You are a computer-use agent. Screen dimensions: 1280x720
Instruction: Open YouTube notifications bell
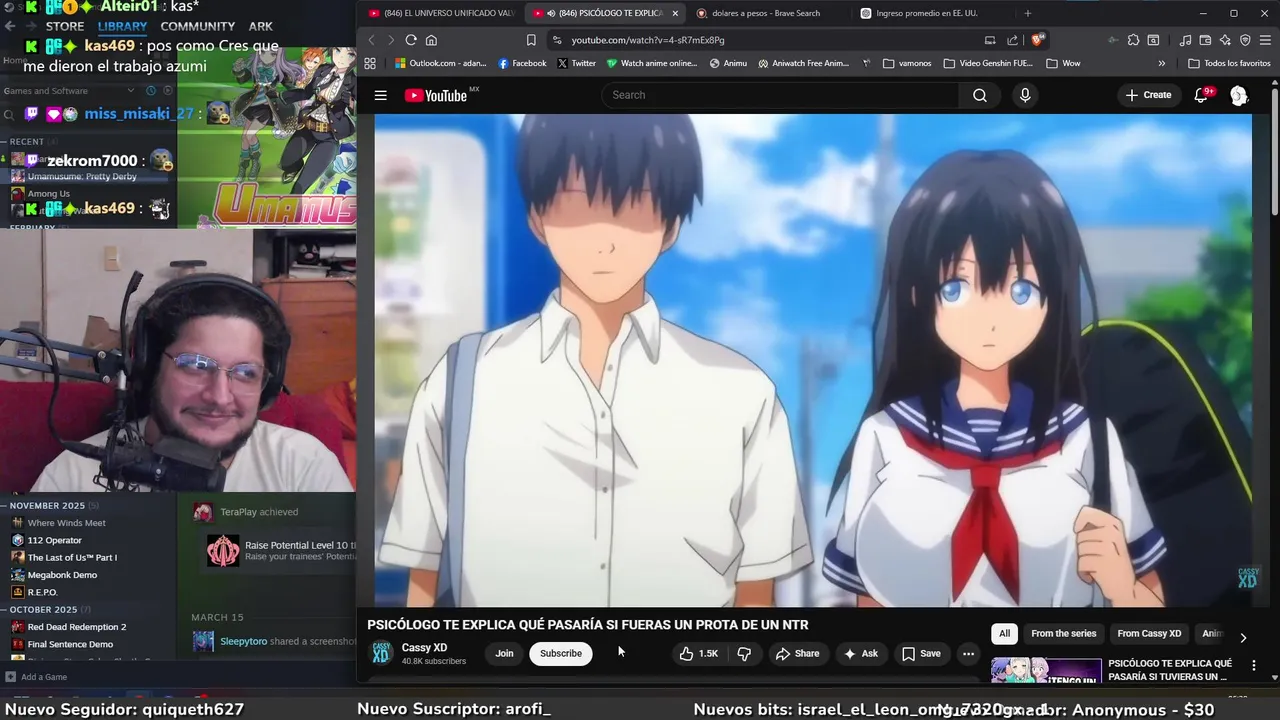point(1202,95)
